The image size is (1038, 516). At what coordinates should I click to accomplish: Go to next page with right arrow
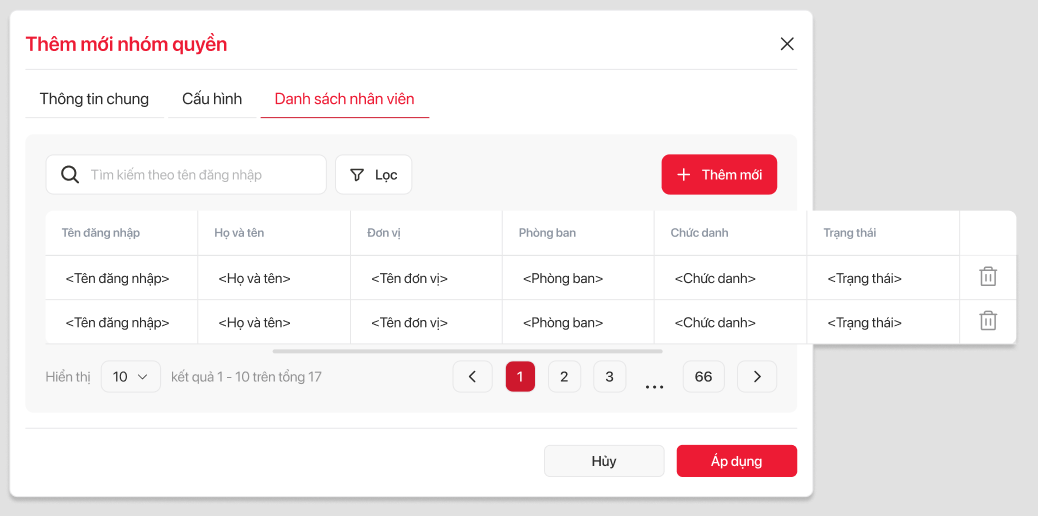pyautogui.click(x=757, y=377)
